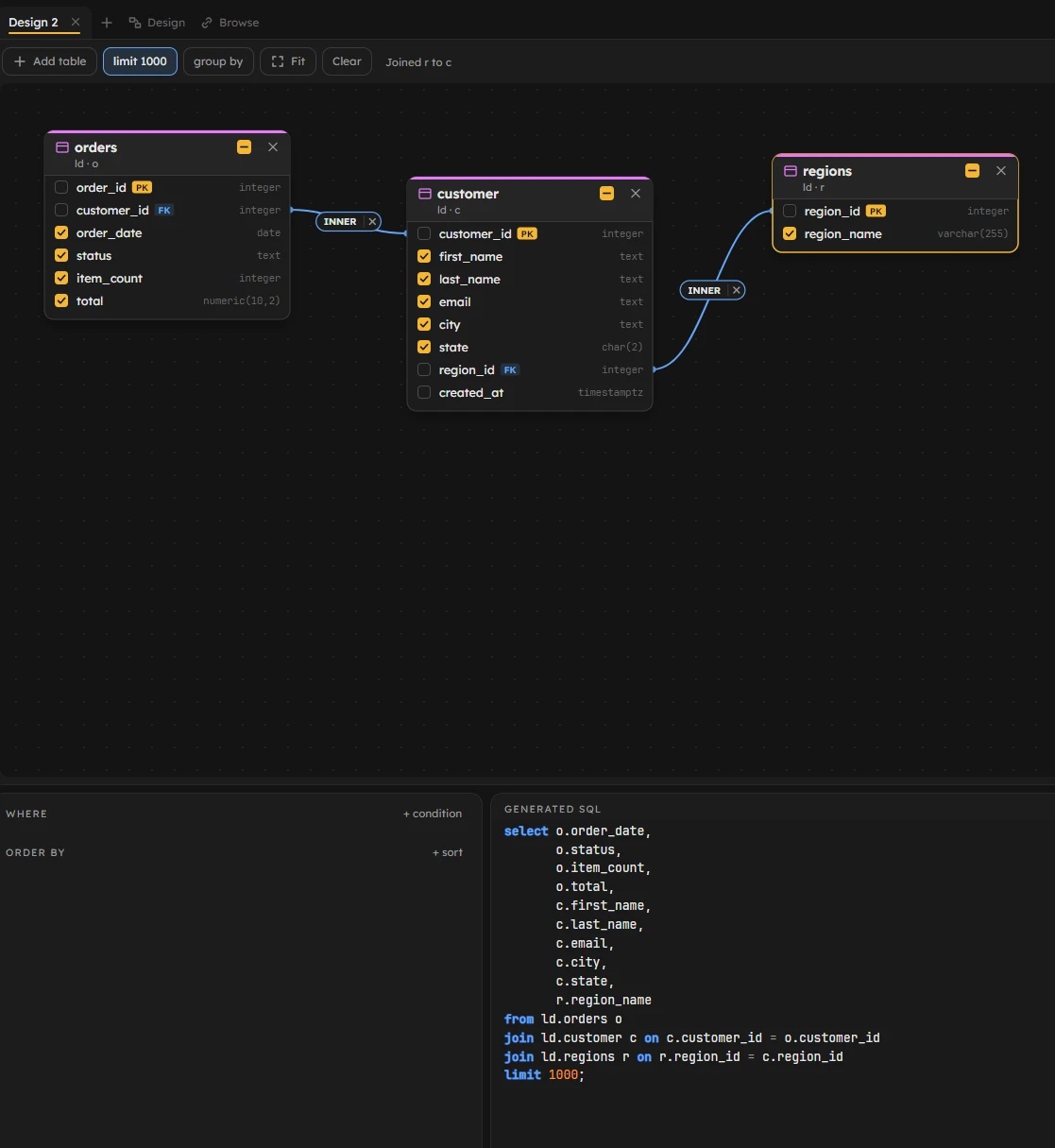Uncheck the city column
Image resolution: width=1055 pixels, height=1148 pixels.
(x=424, y=324)
